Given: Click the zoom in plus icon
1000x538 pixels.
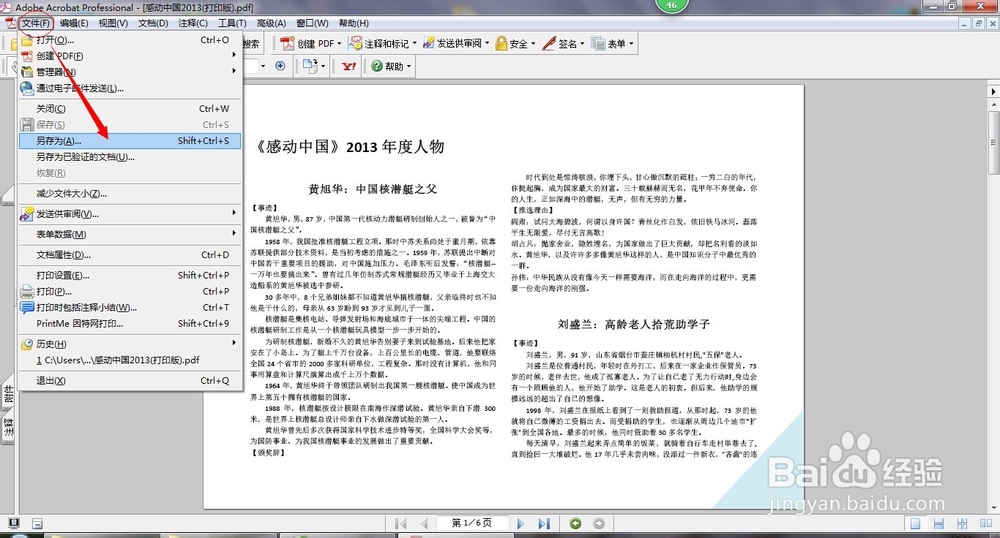Looking at the screenshot, I should click(x=280, y=66).
